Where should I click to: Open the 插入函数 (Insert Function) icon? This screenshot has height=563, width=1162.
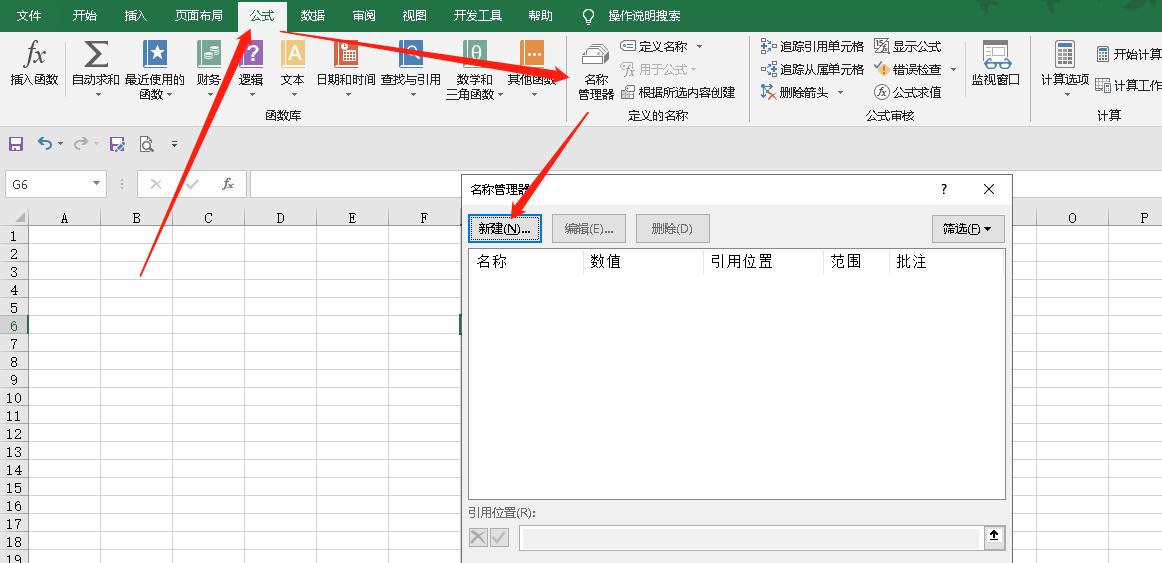coord(34,56)
